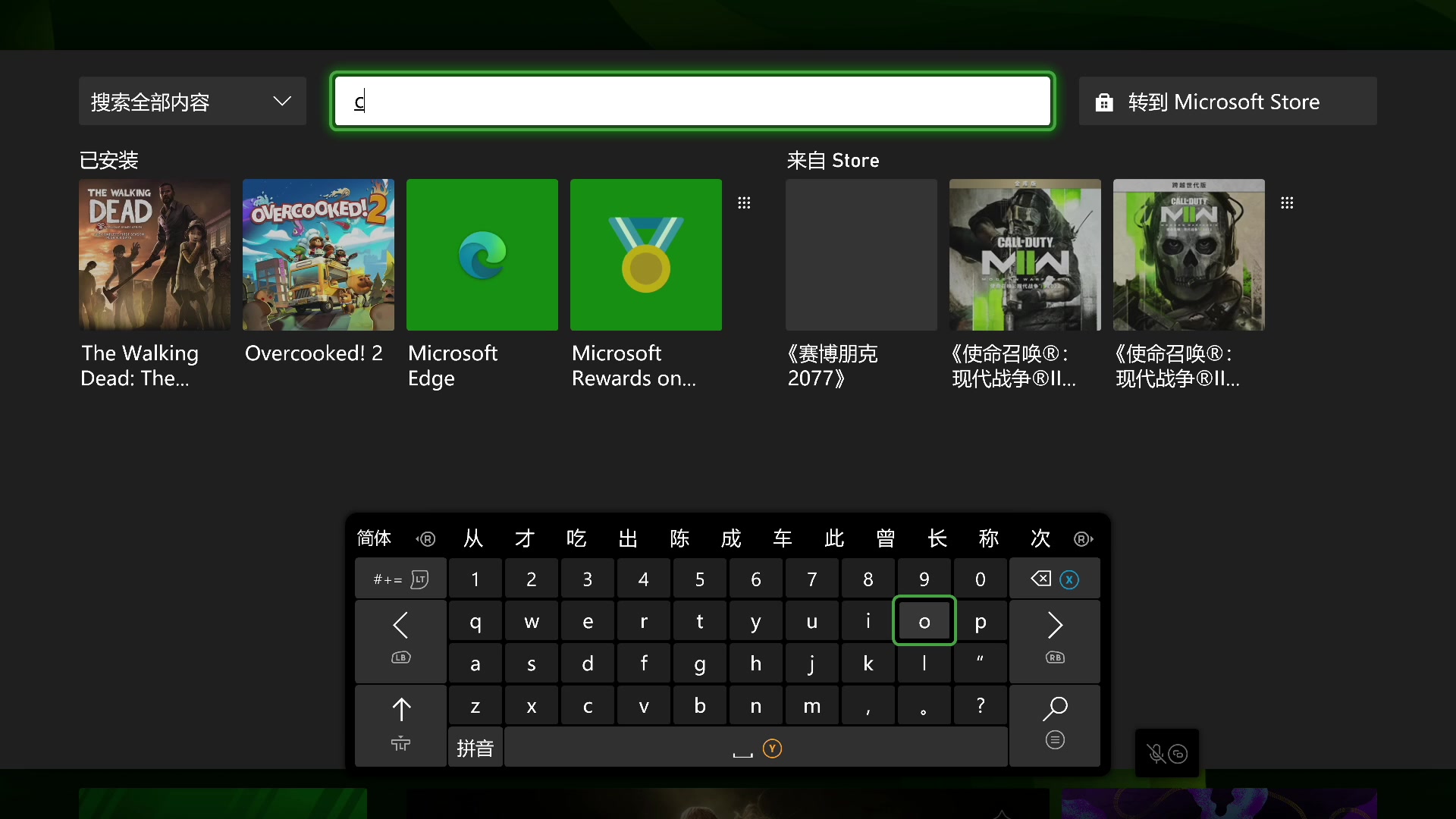This screenshot has height=819, width=1456.
Task: Tap the space bar key
Action: pyautogui.click(x=756, y=748)
